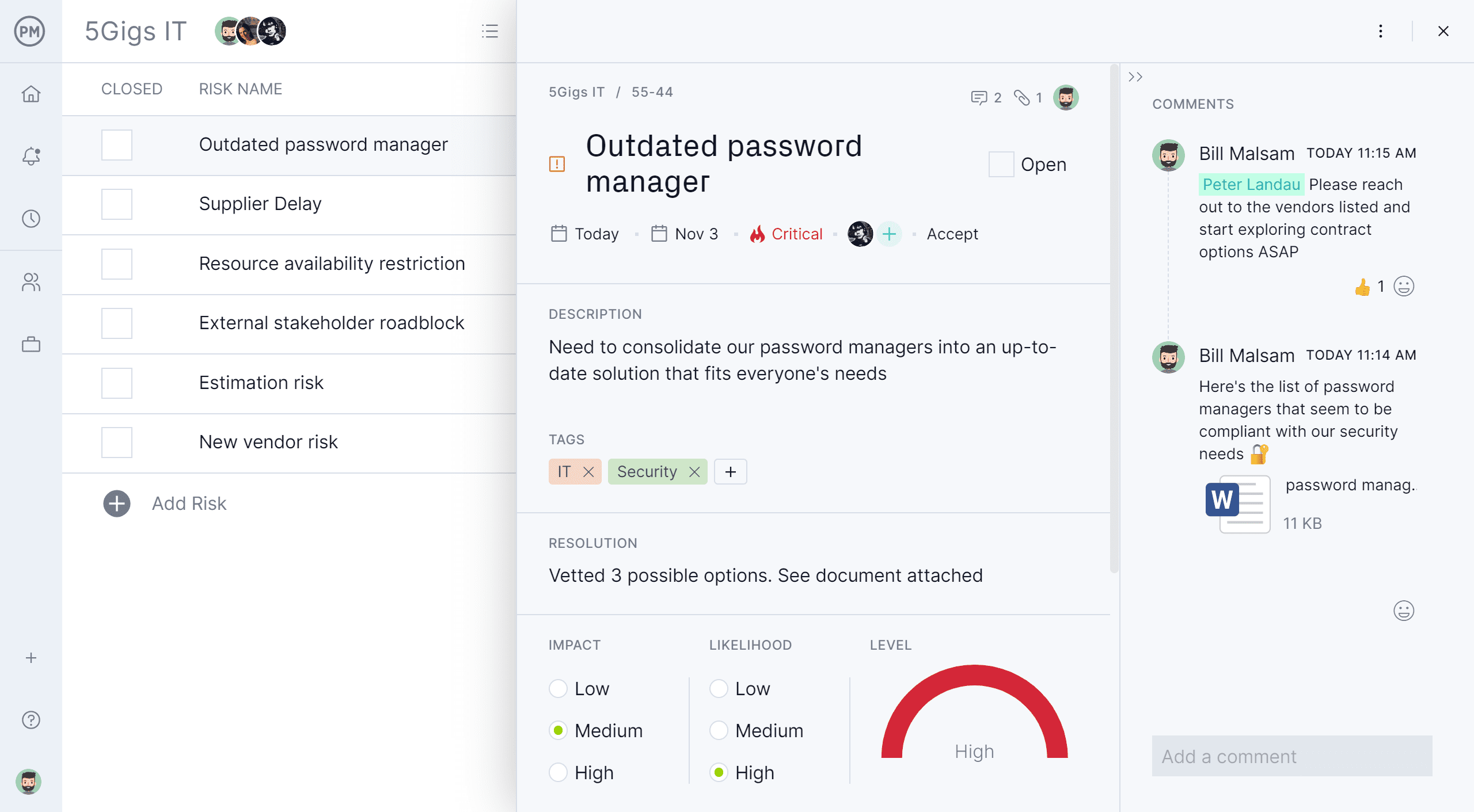Click the add plus icon at bottom sidebar

(x=31, y=658)
